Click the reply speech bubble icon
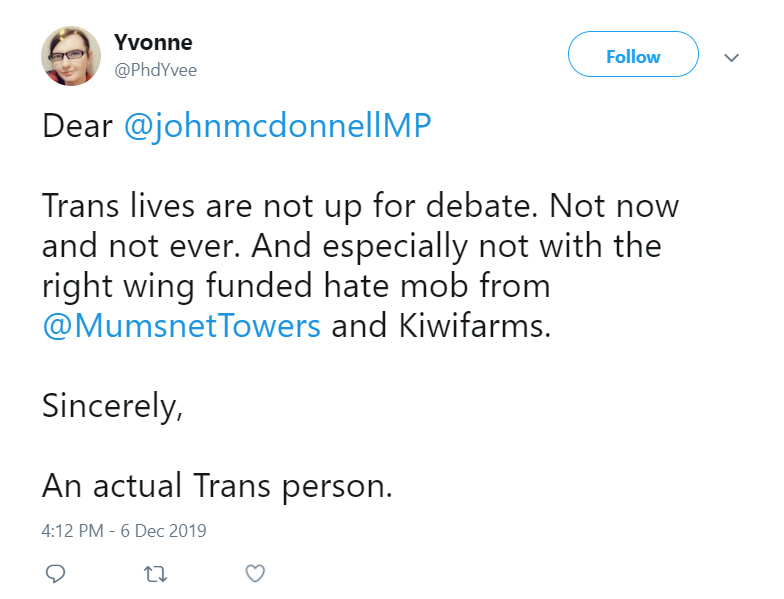The image size is (784, 599). tap(56, 574)
